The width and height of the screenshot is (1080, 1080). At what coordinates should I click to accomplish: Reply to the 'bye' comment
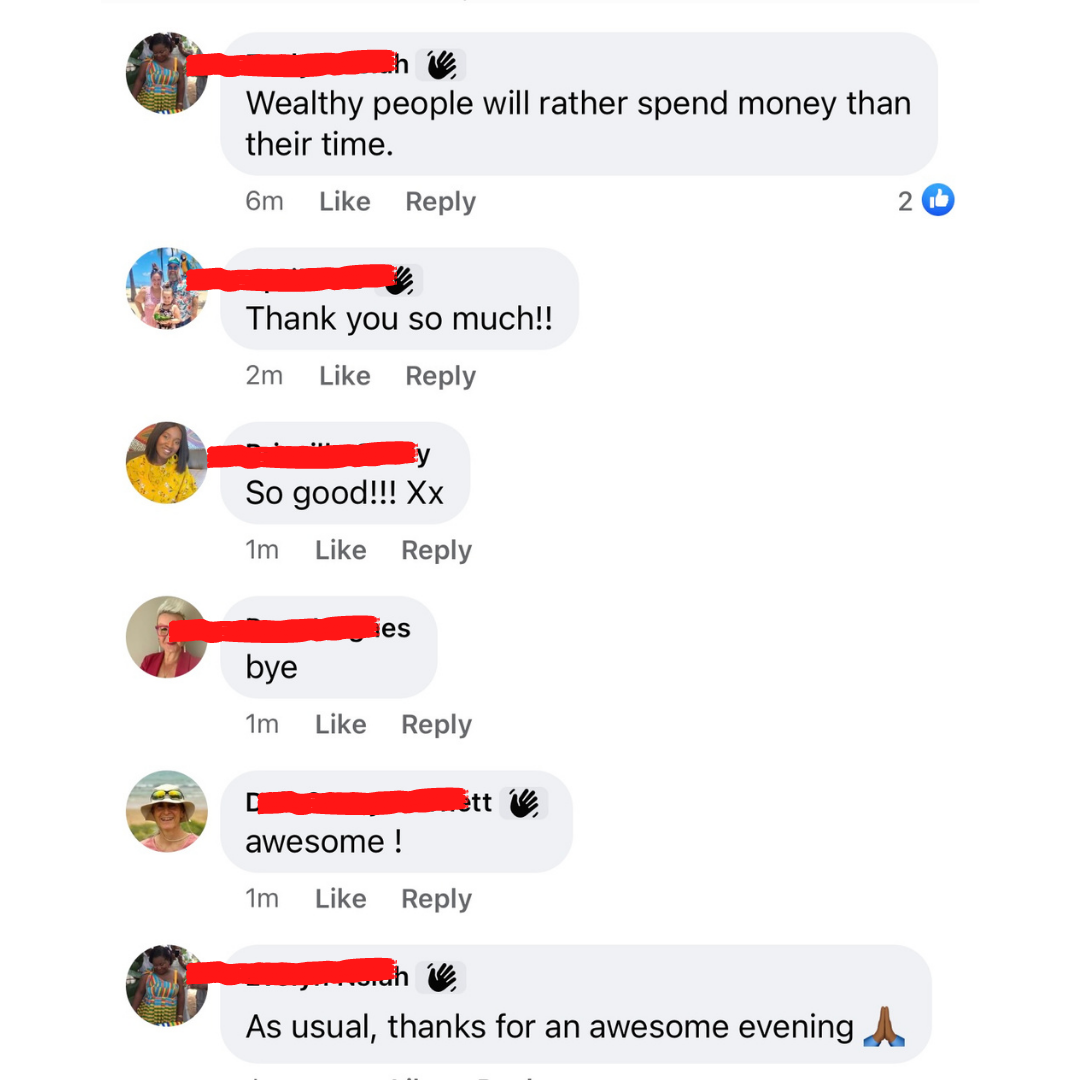pos(436,725)
